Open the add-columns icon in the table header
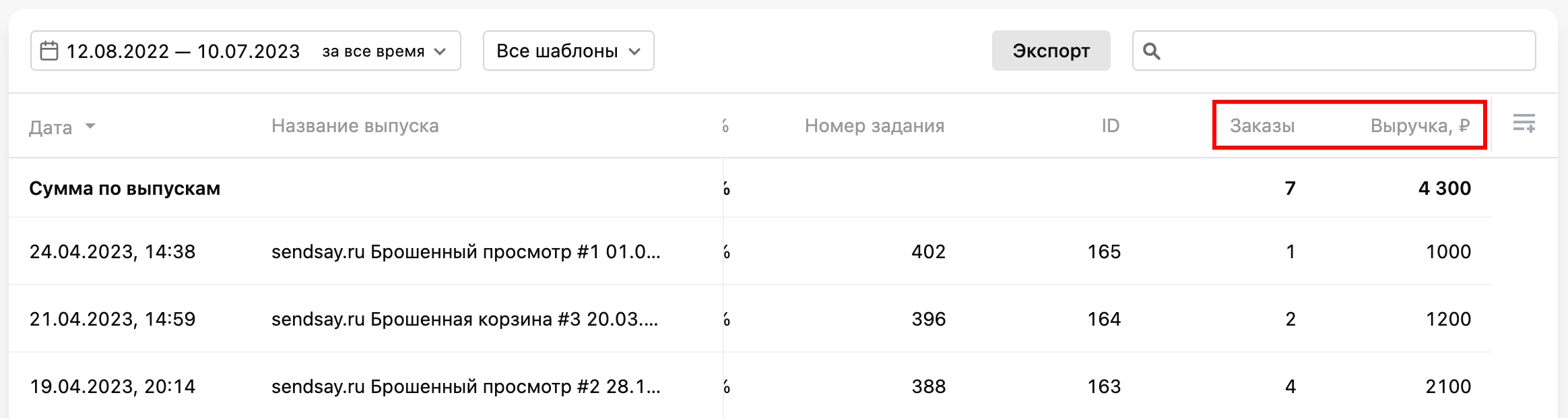 1524,124
